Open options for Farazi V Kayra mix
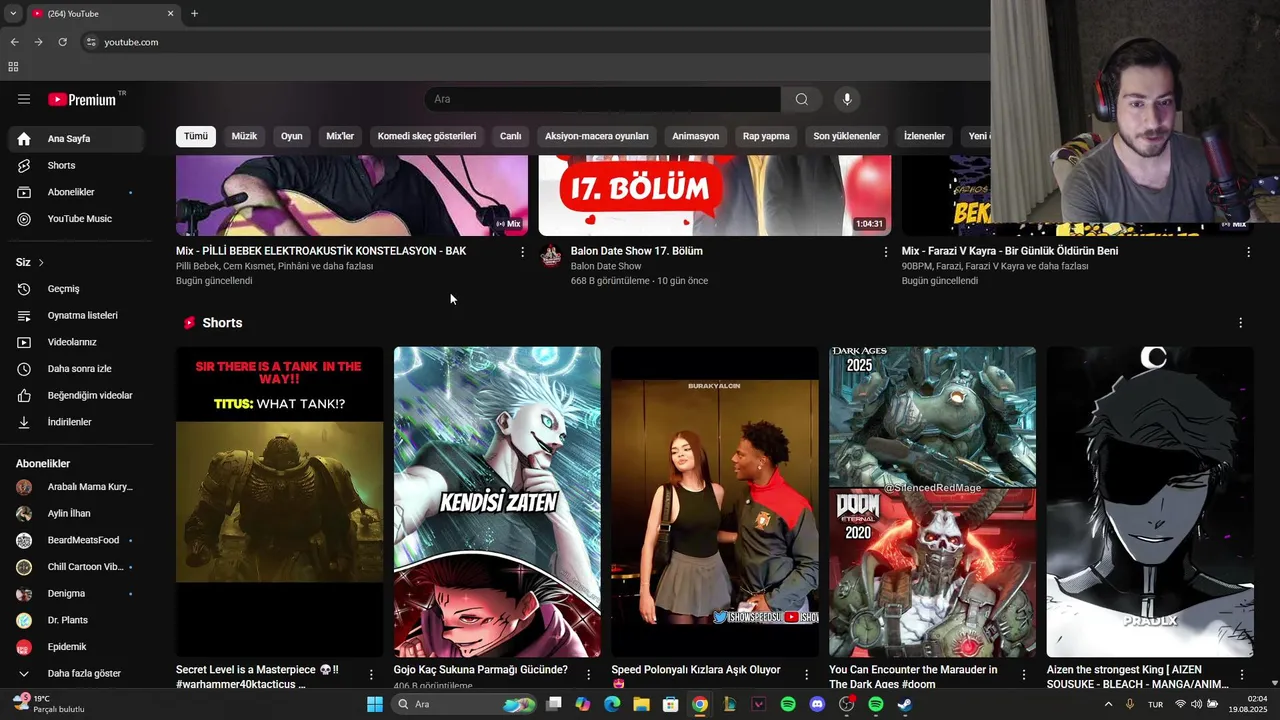 1248,252
